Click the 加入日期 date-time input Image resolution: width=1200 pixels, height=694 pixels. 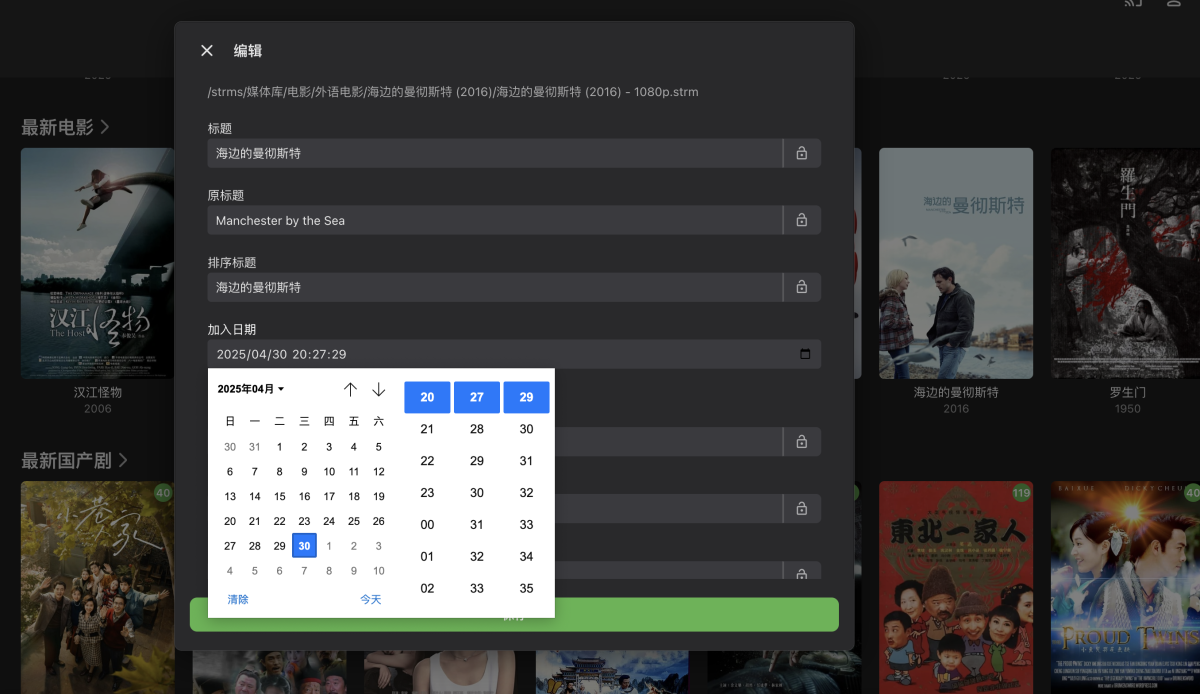coord(514,354)
